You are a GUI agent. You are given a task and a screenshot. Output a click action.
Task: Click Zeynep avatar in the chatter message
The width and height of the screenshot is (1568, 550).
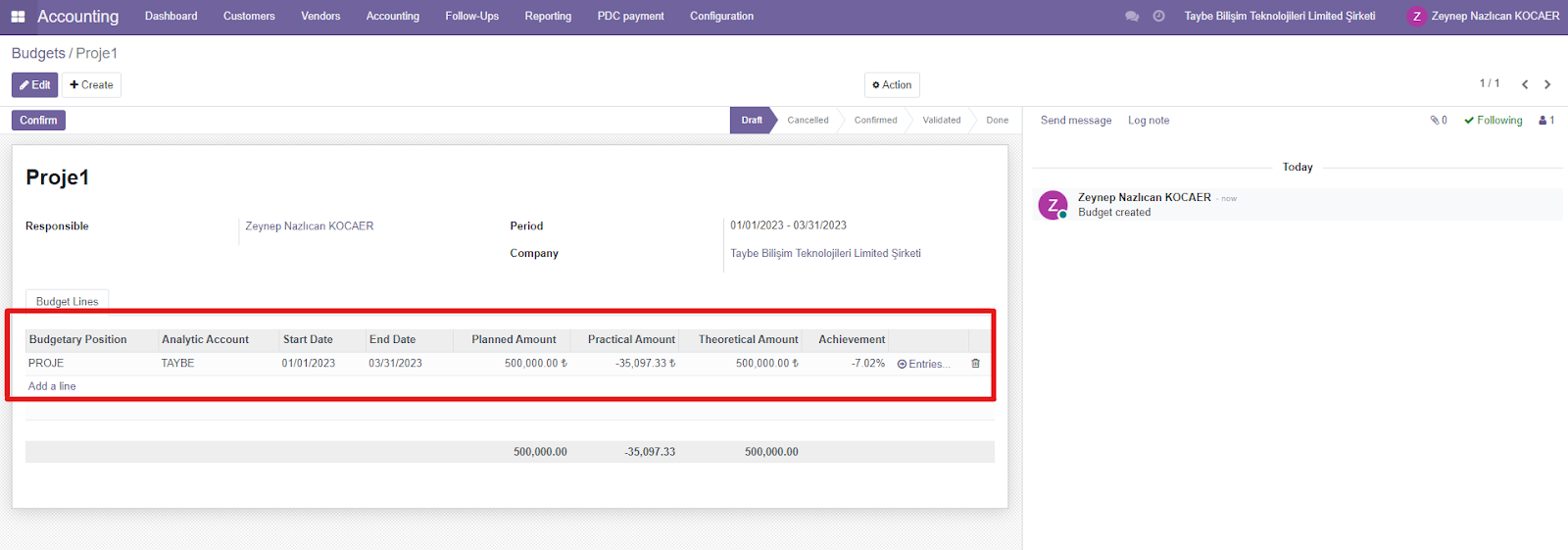click(1053, 205)
